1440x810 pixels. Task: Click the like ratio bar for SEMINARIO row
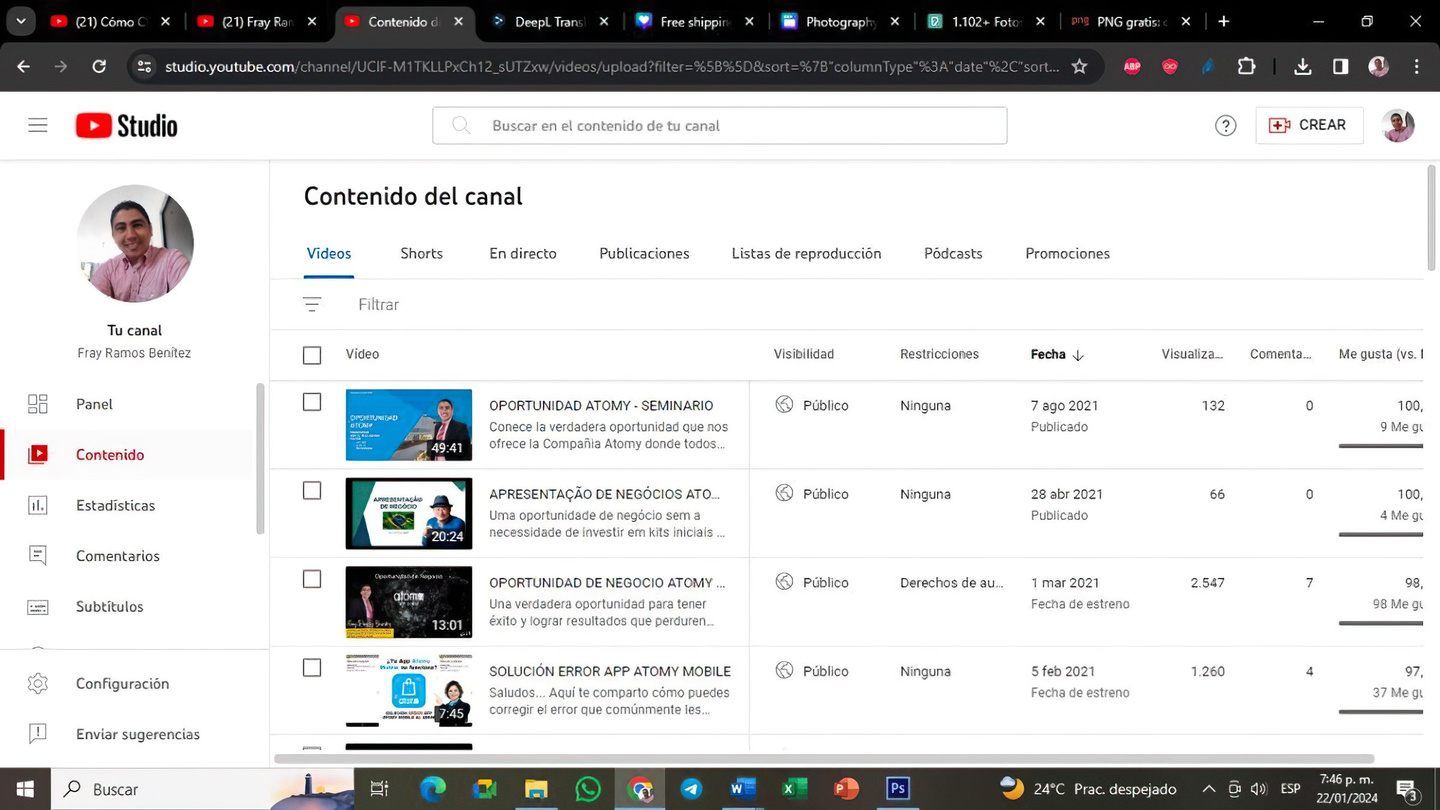click(1381, 445)
